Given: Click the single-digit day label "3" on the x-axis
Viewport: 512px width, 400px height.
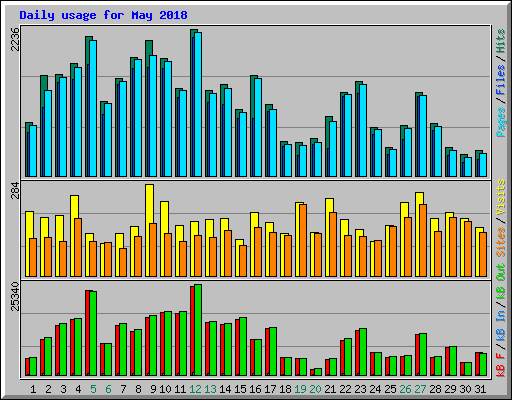Looking at the screenshot, I should [63, 389].
